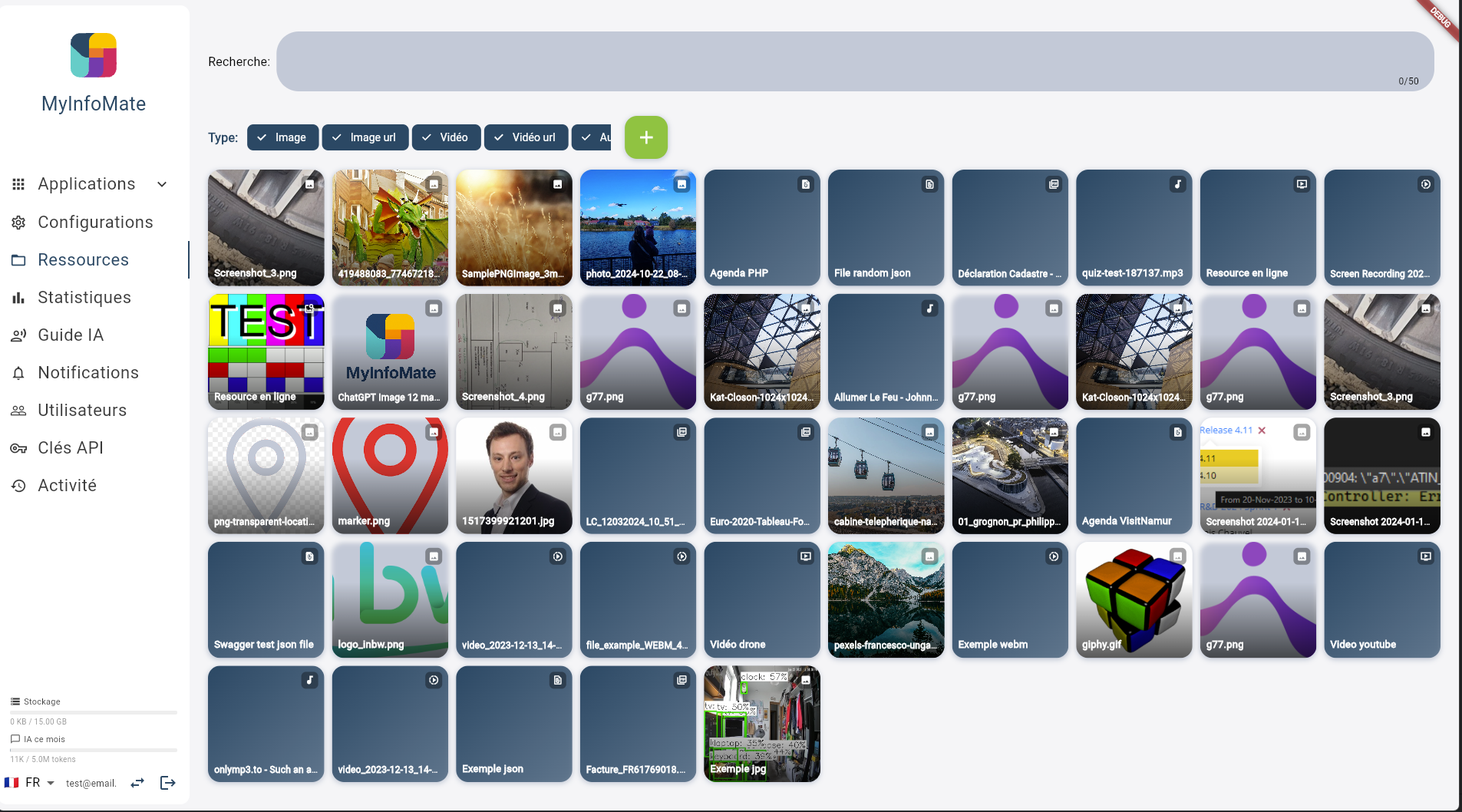This screenshot has height=812, width=1462.
Task: Open Statistiques bar chart icon
Action: pos(18,298)
